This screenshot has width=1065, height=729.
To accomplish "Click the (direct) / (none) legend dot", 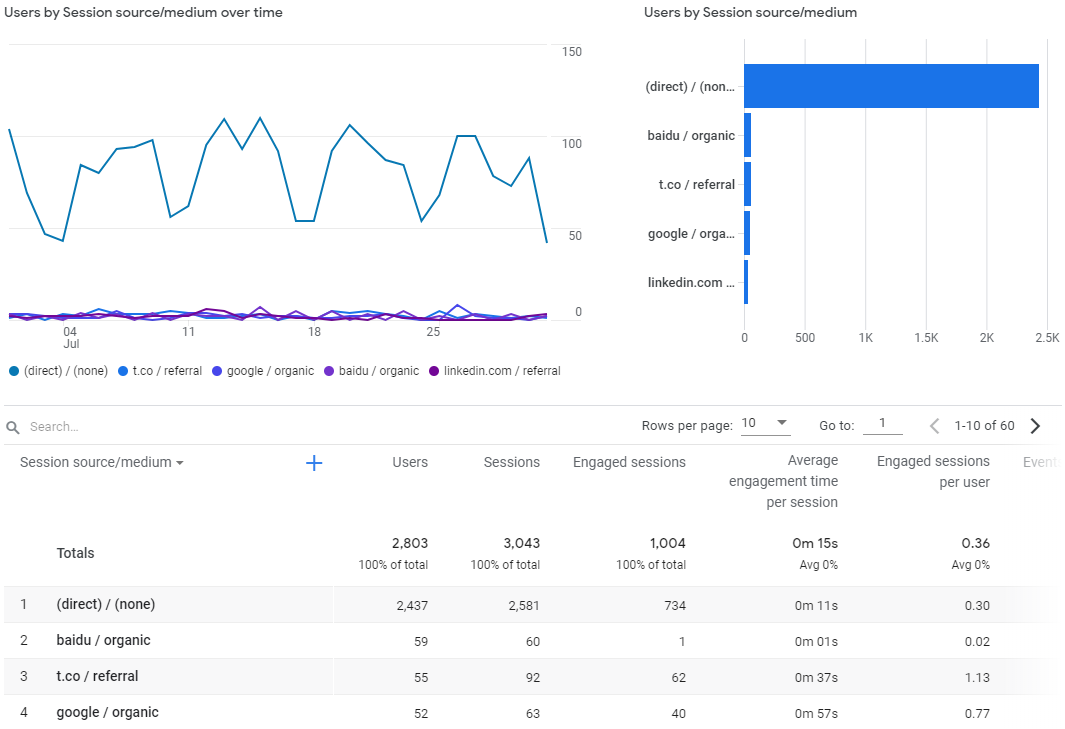I will coord(14,371).
